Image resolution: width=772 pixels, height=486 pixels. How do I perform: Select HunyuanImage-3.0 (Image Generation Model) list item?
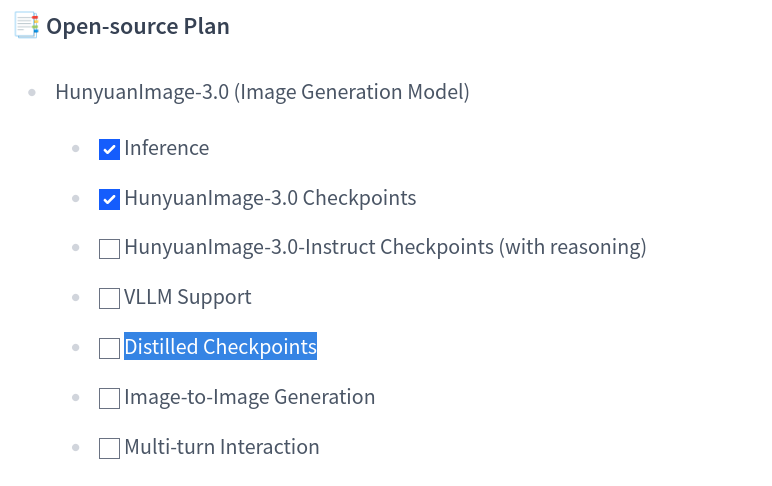[262, 93]
